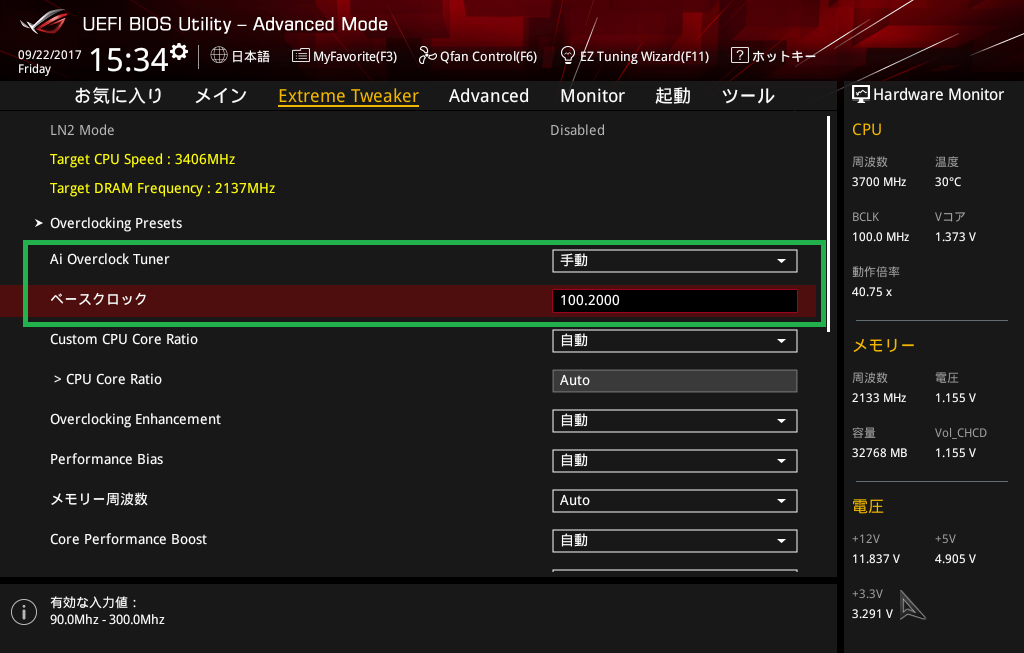Open the Performance Bias dropdown
Screen dimensions: 1024x653
pyautogui.click(x=675, y=460)
